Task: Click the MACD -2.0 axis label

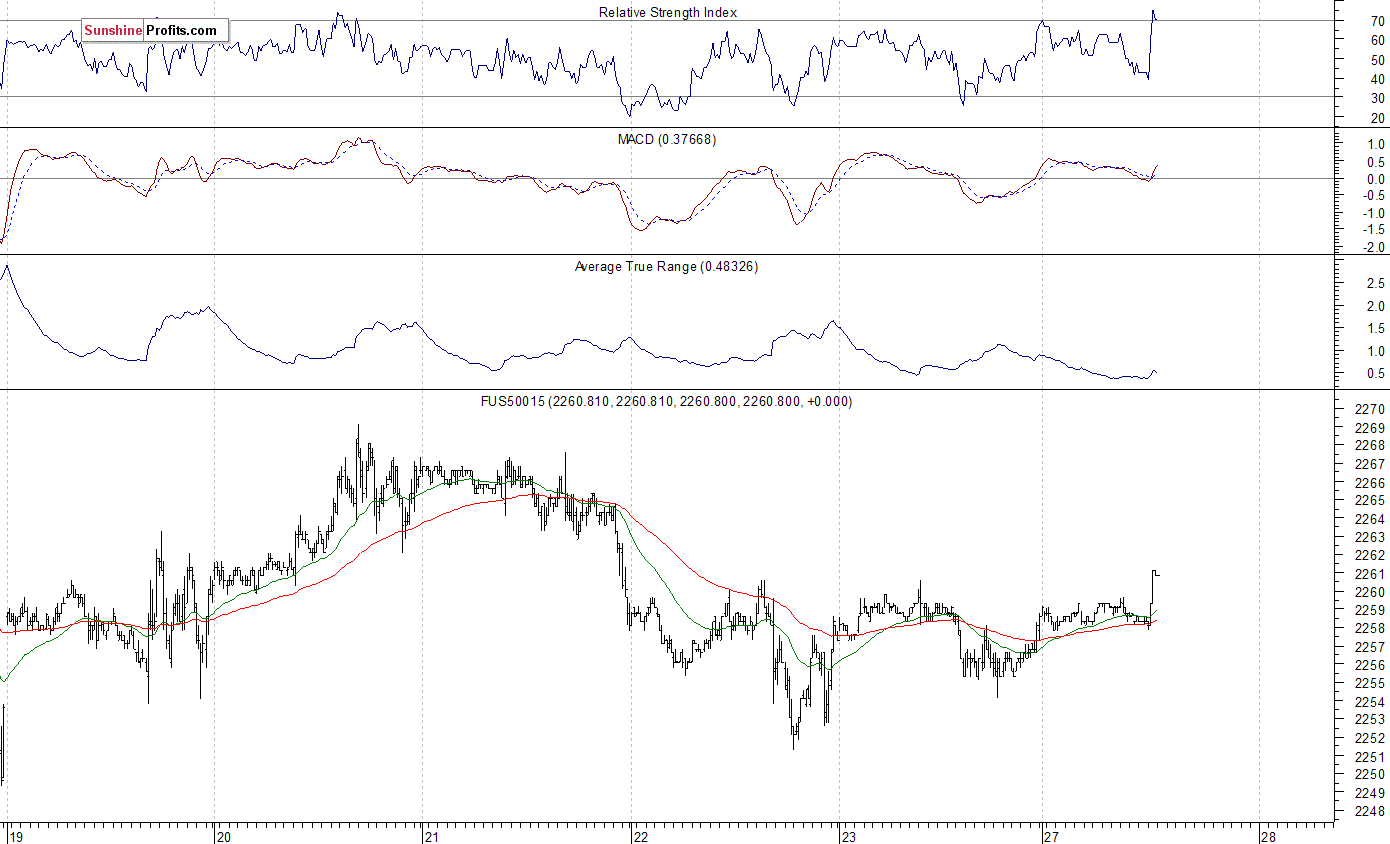Action: click(x=1373, y=247)
